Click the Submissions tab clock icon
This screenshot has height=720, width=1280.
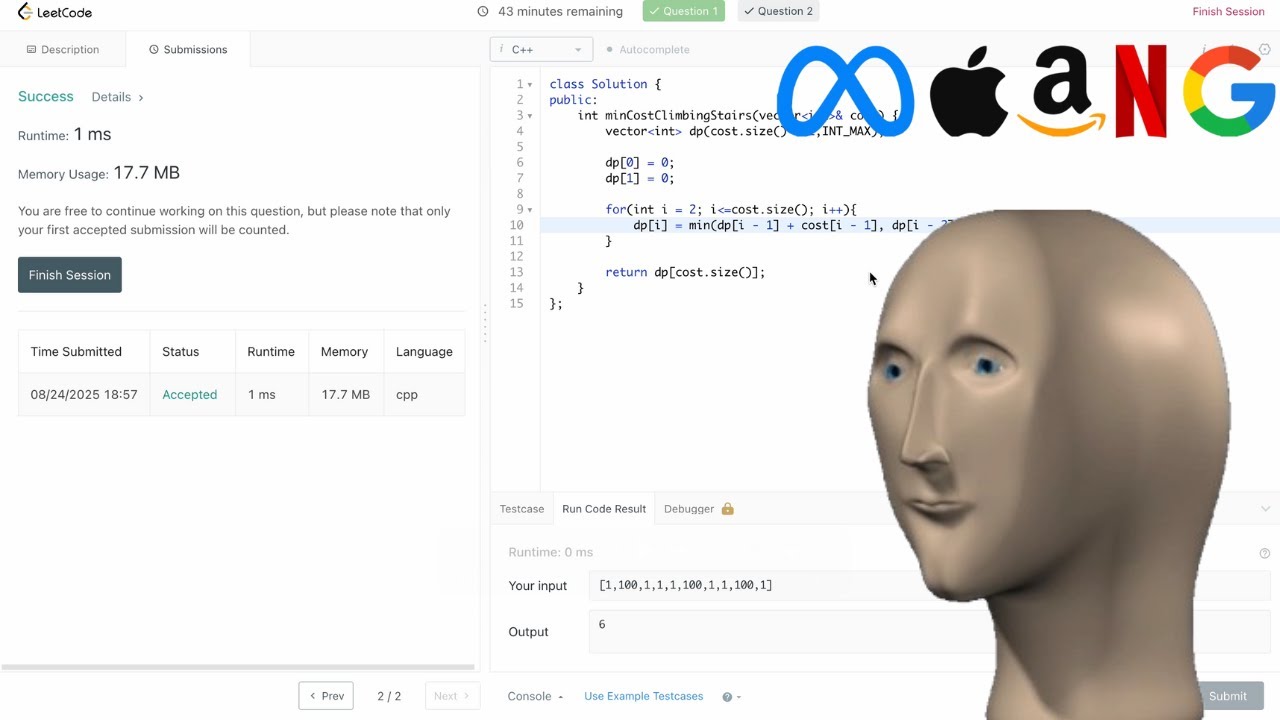click(154, 49)
